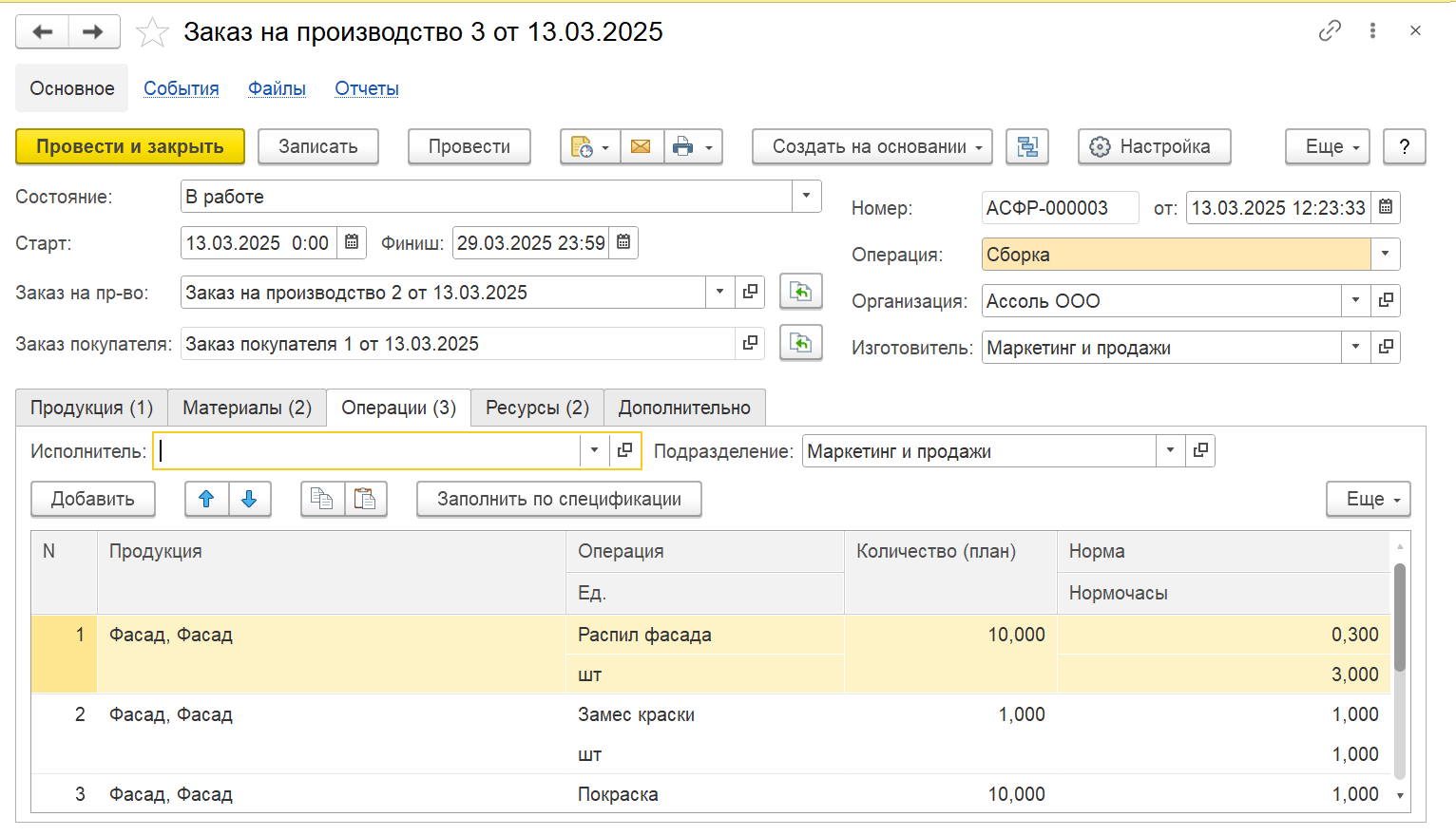Copy link using the chain icon
This screenshot has width=1456, height=836.
(1330, 31)
